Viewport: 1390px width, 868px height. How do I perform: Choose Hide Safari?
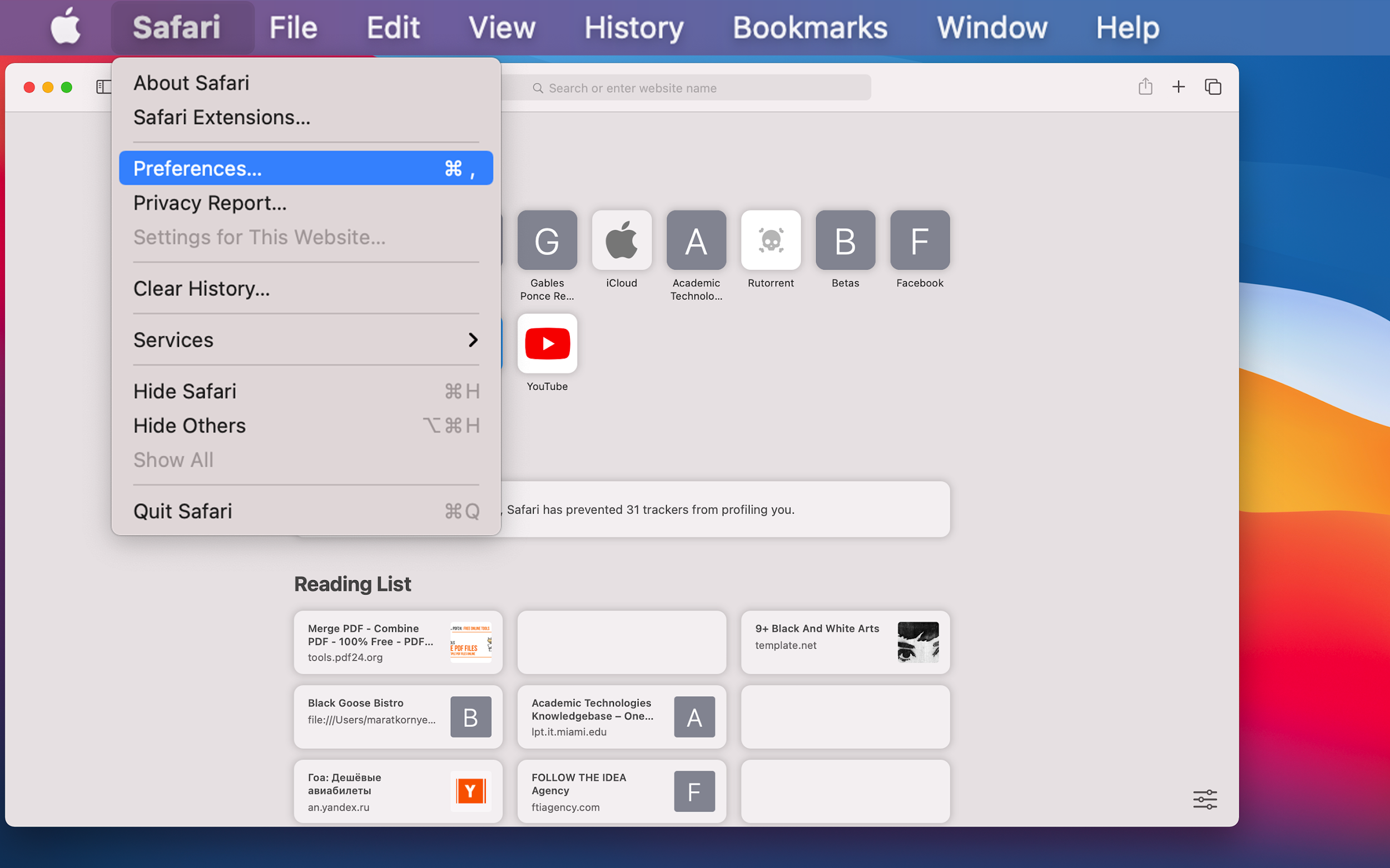[x=306, y=391]
